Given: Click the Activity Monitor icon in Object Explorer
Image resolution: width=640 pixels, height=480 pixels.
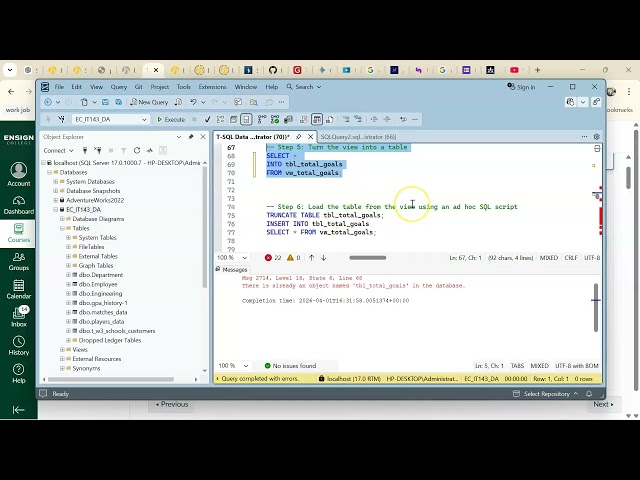Looking at the screenshot, I should [x=149, y=151].
